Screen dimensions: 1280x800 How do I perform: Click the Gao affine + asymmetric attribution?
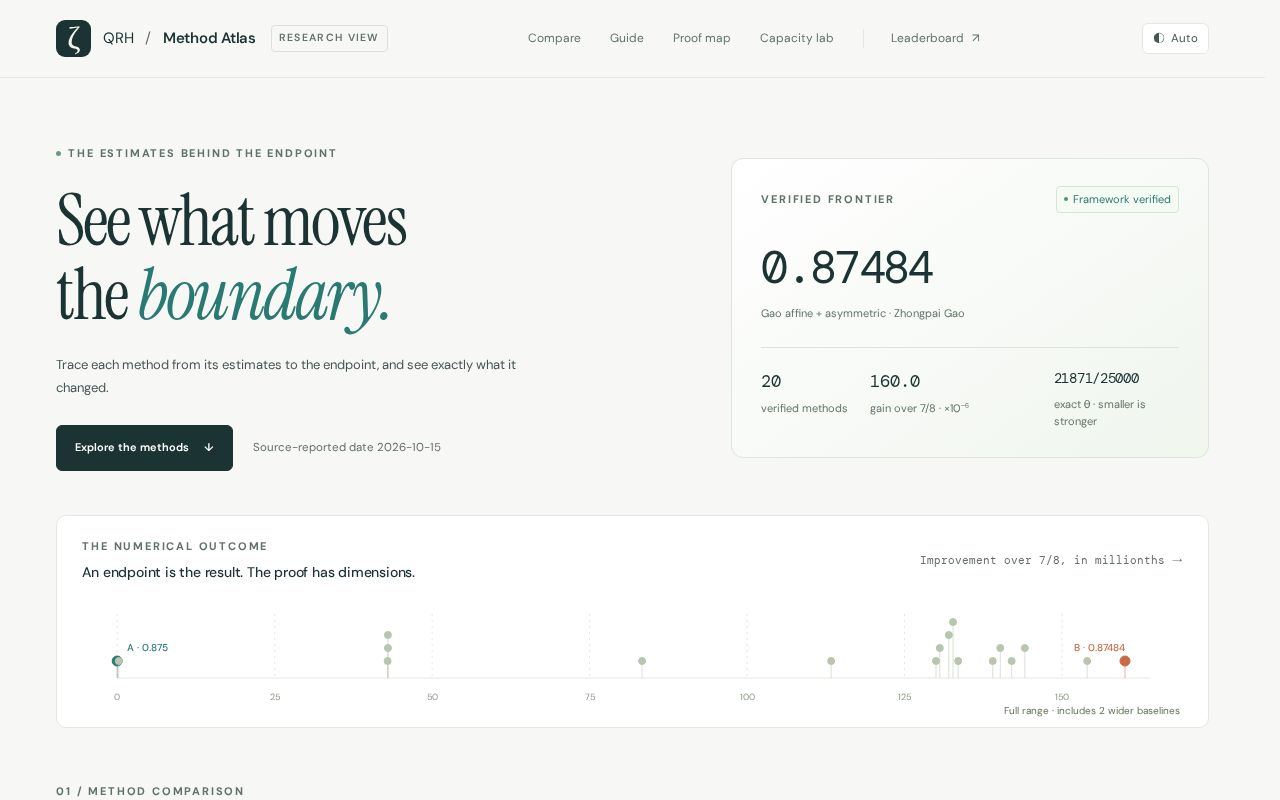[x=863, y=314]
